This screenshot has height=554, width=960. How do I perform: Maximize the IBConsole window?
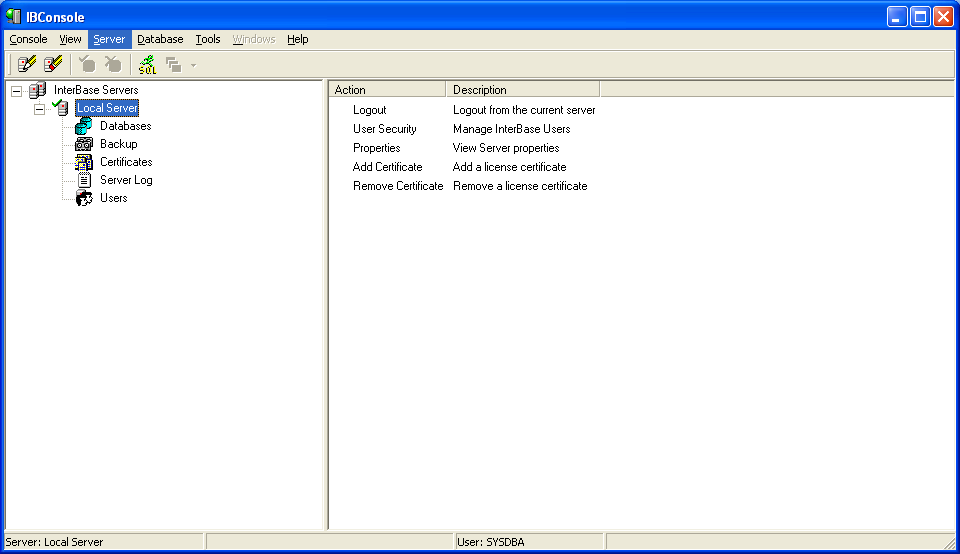point(920,17)
